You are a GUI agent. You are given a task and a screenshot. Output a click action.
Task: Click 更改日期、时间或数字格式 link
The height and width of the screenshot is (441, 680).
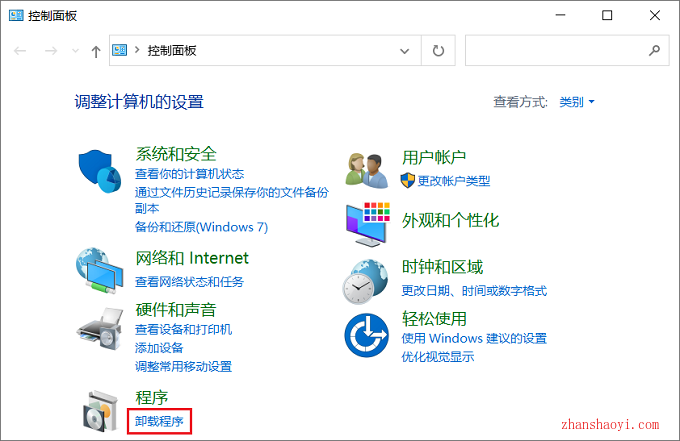(474, 291)
